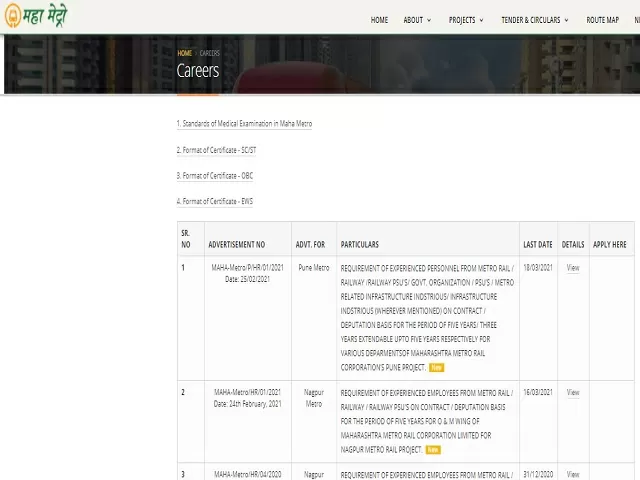Open Format of Certificate - SC/ST link
This screenshot has height=480, width=640.
click(x=216, y=150)
